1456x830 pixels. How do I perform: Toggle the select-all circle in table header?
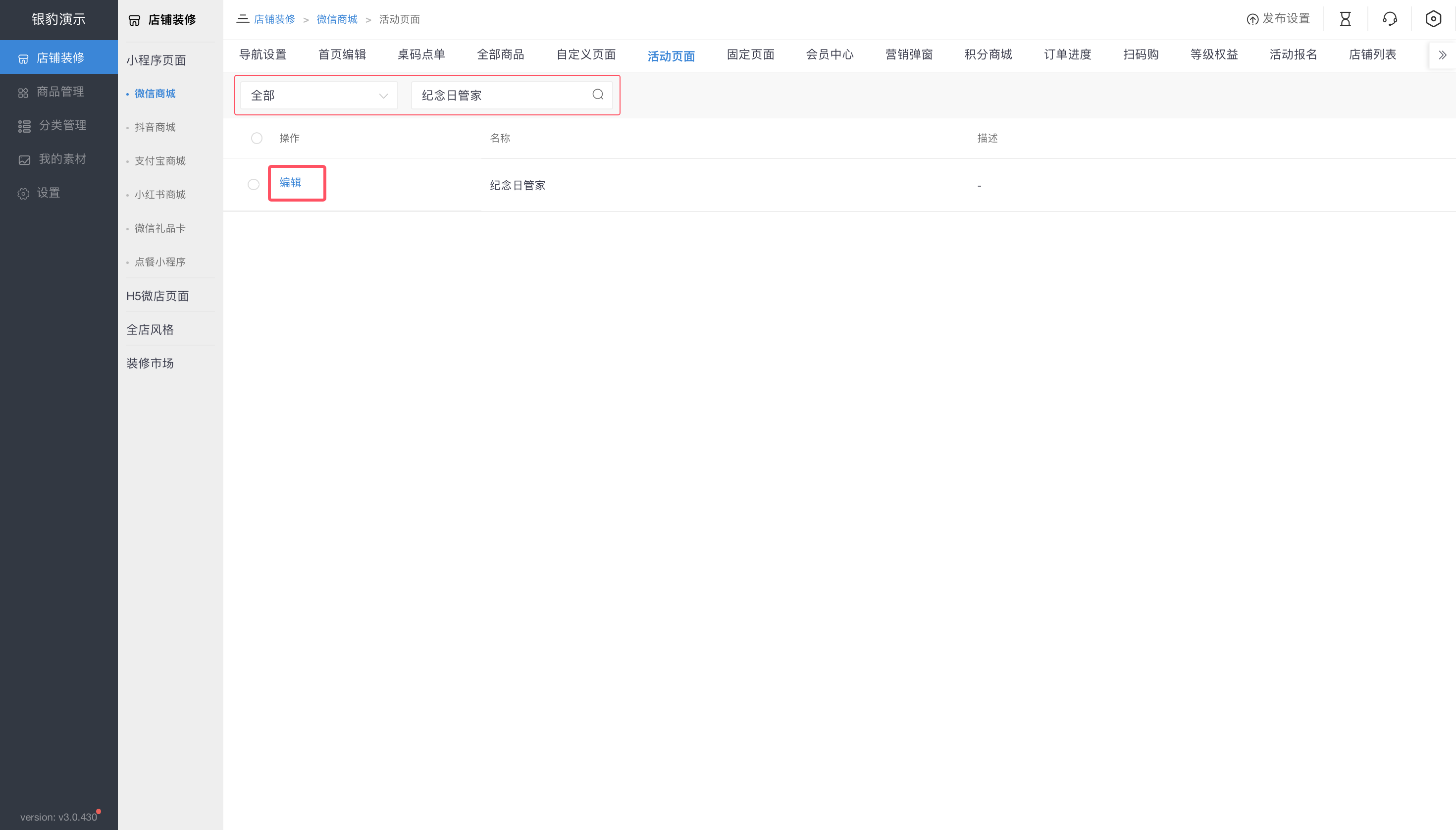257,138
